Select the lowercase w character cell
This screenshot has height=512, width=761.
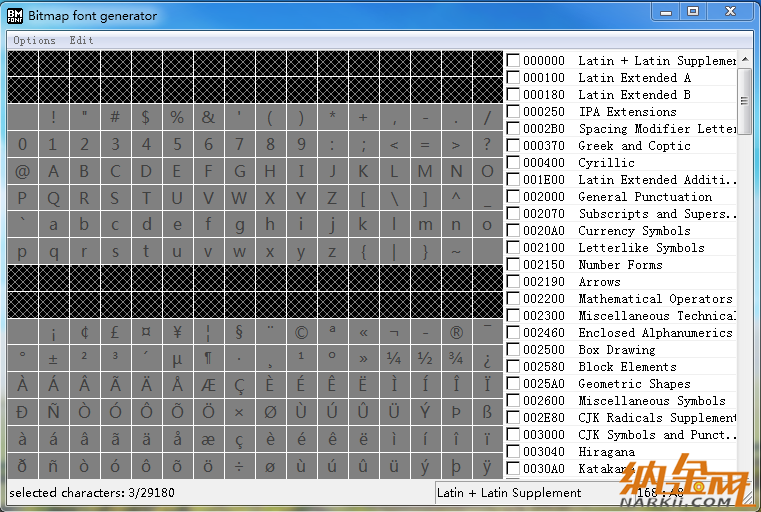point(239,252)
